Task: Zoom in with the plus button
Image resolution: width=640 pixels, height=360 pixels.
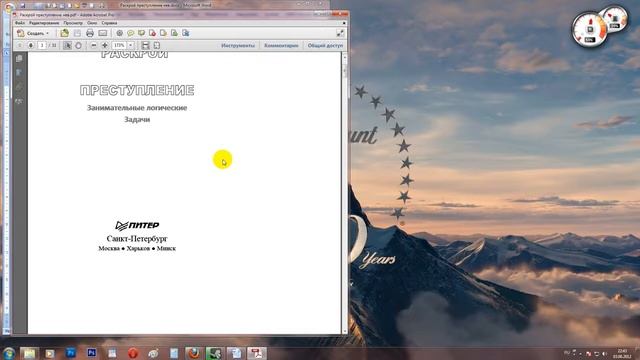Action: [x=105, y=45]
